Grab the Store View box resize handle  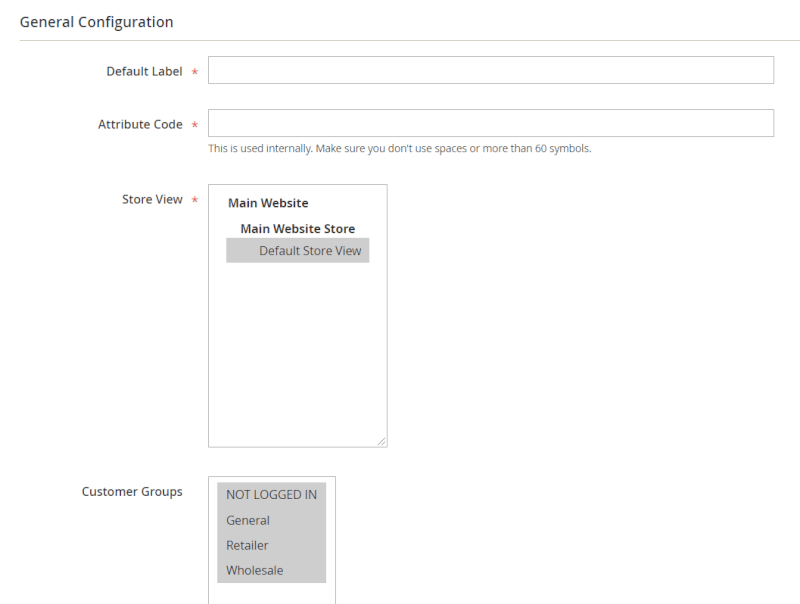(381, 441)
